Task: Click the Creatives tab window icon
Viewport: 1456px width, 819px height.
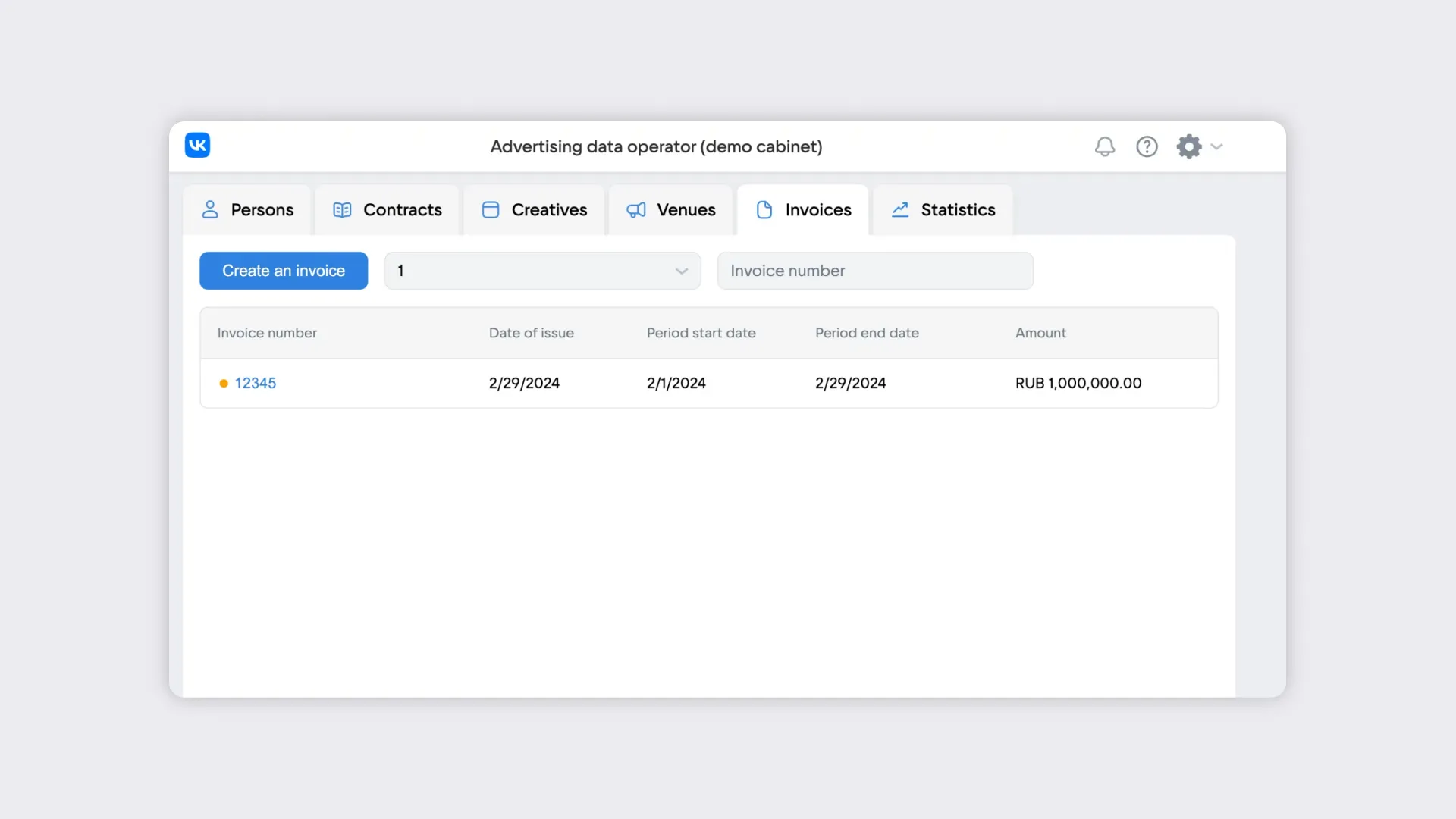Action: pos(491,210)
